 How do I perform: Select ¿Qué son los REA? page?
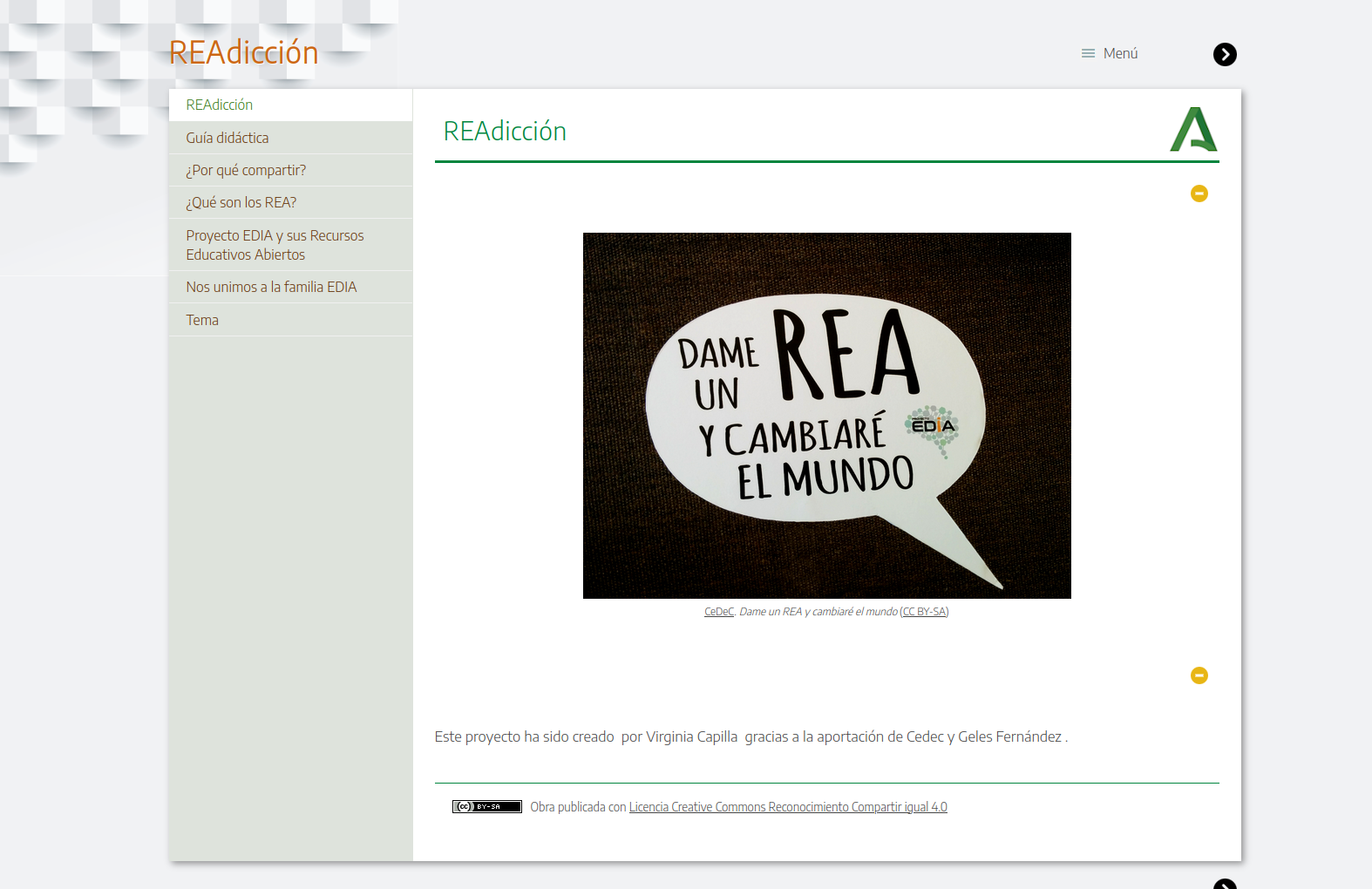pos(241,202)
